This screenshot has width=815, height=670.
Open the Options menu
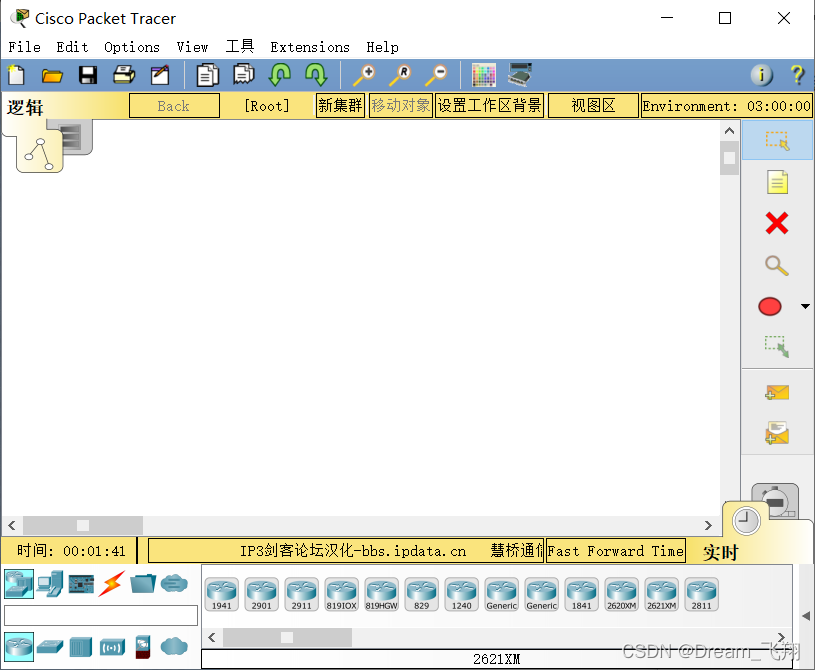132,47
